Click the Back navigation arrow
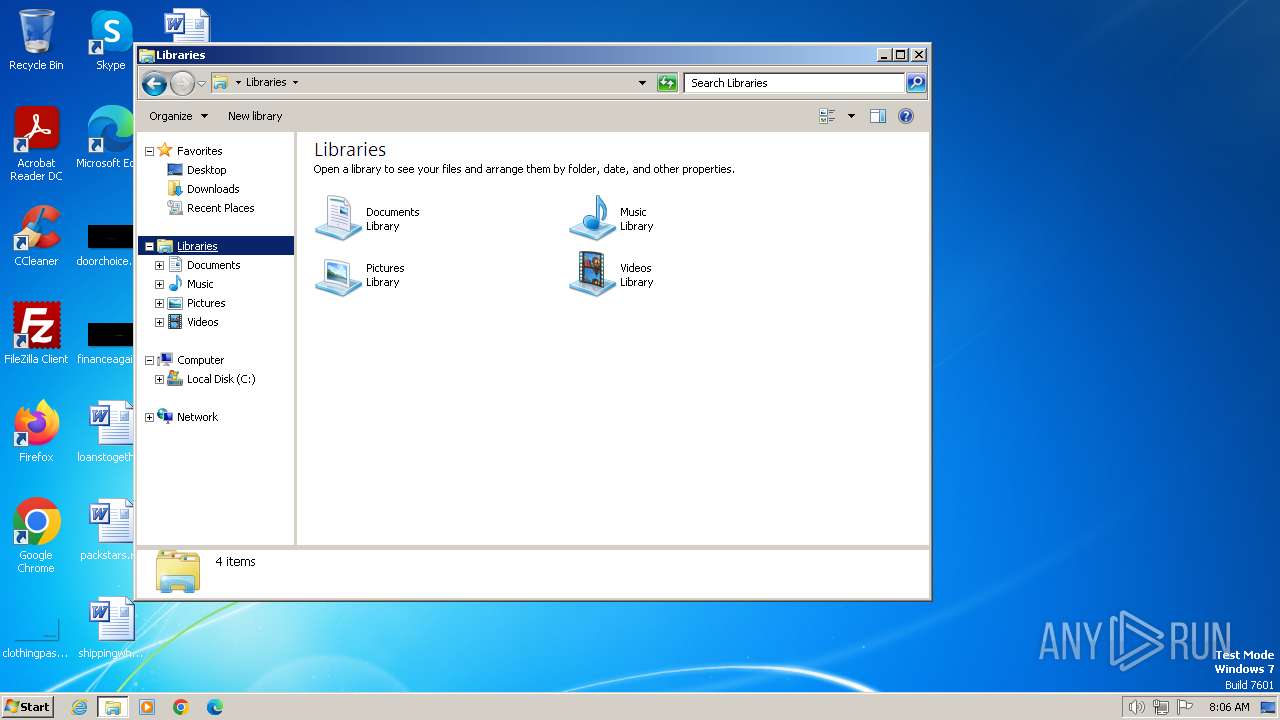1280x720 pixels. (154, 83)
